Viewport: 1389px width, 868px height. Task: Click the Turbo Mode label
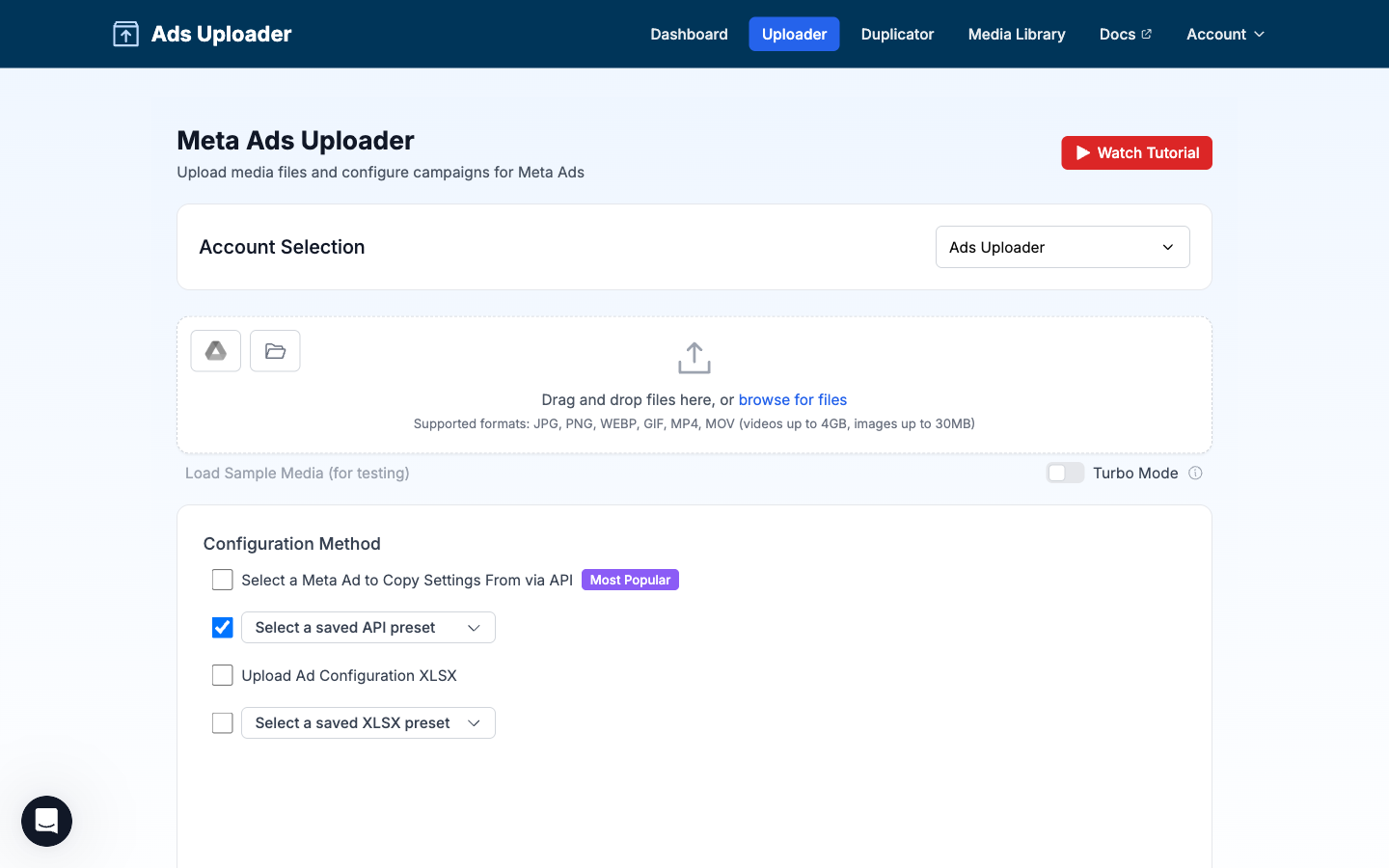coord(1135,473)
